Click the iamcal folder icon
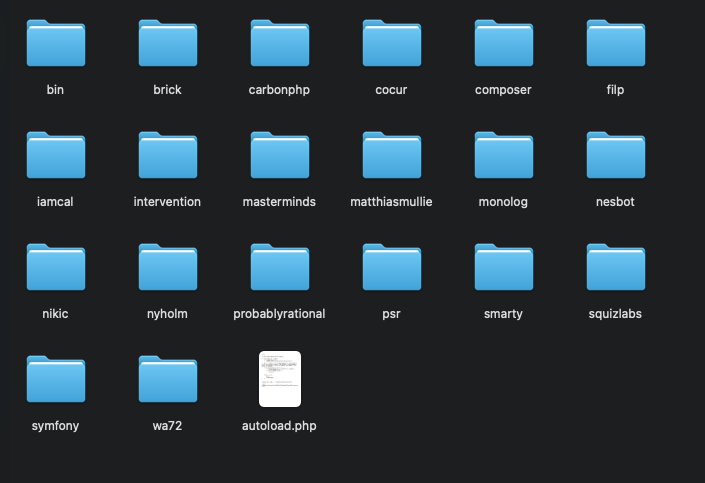The height and width of the screenshot is (483, 705). [x=56, y=155]
